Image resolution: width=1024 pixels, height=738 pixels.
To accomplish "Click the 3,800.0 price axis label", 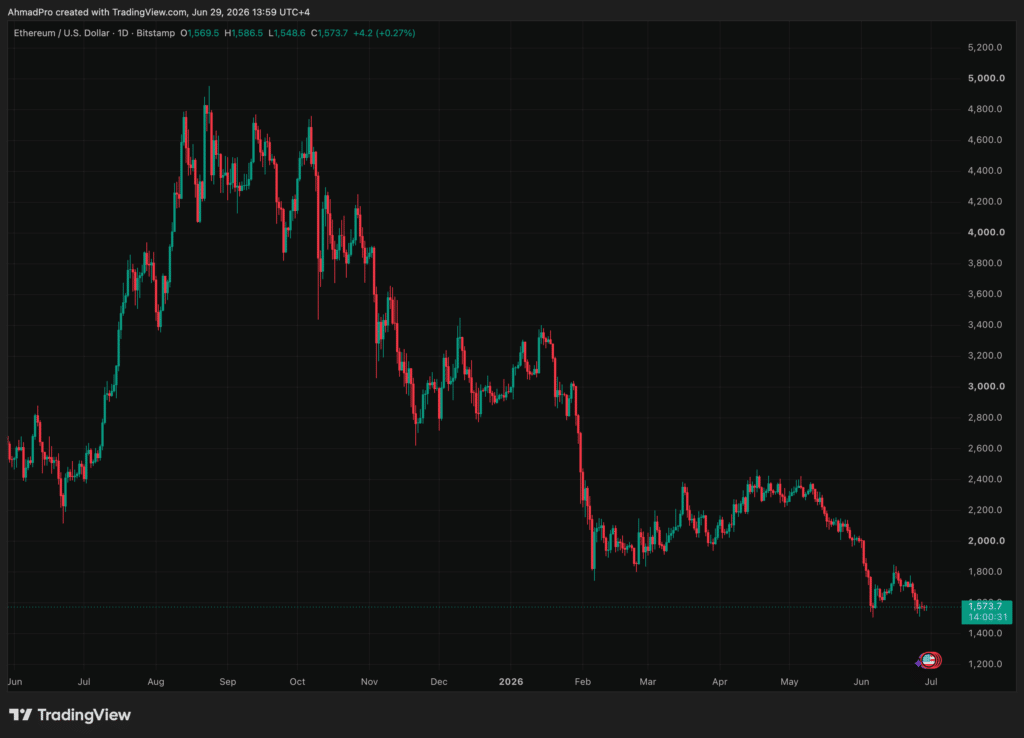I will coord(985,263).
